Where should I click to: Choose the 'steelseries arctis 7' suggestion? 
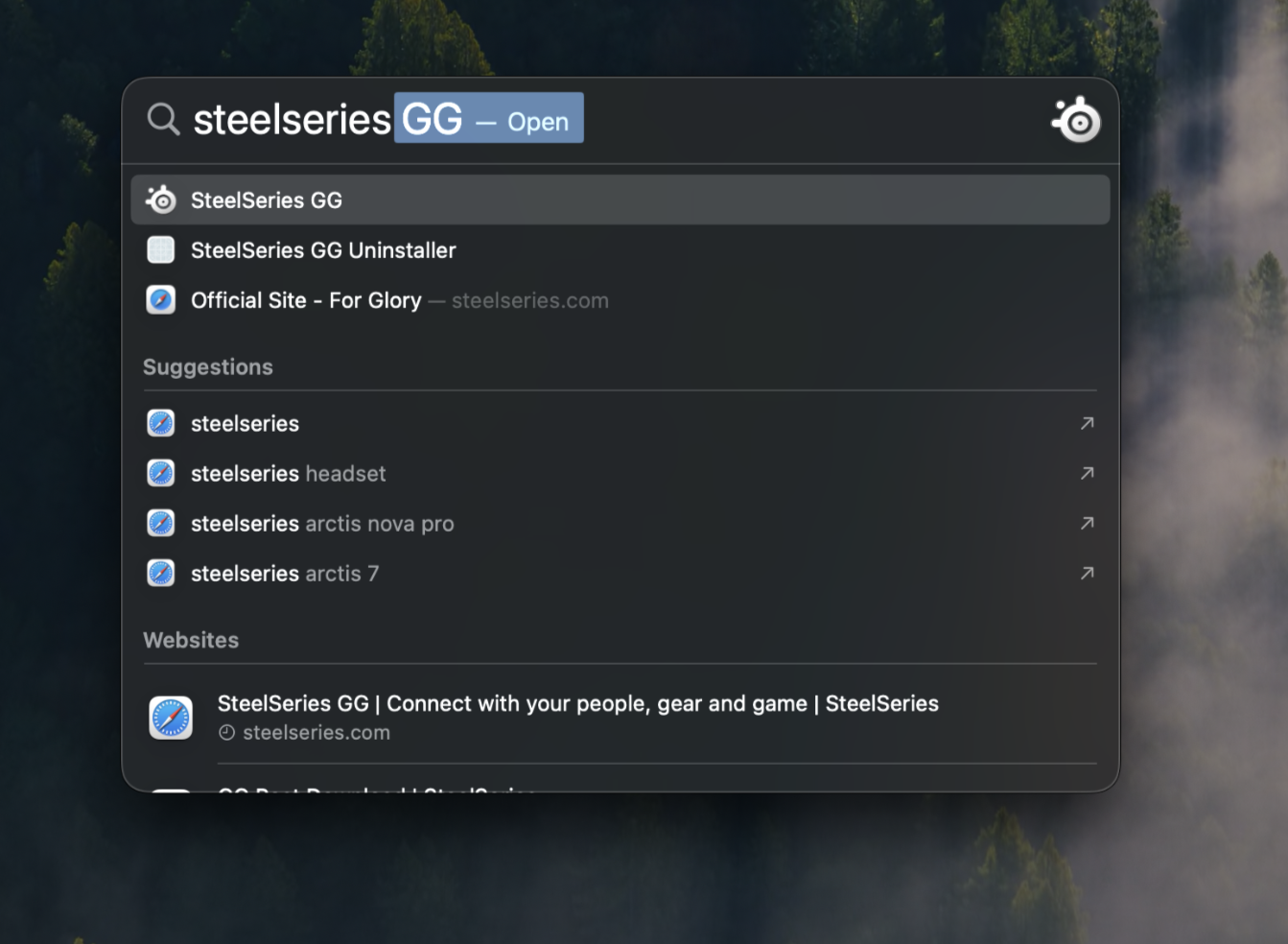(x=620, y=573)
